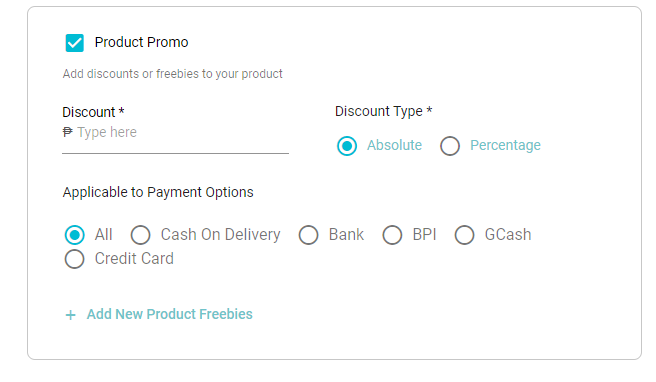656x382 pixels.
Task: Click the Credit Card label text
Action: 134,259
